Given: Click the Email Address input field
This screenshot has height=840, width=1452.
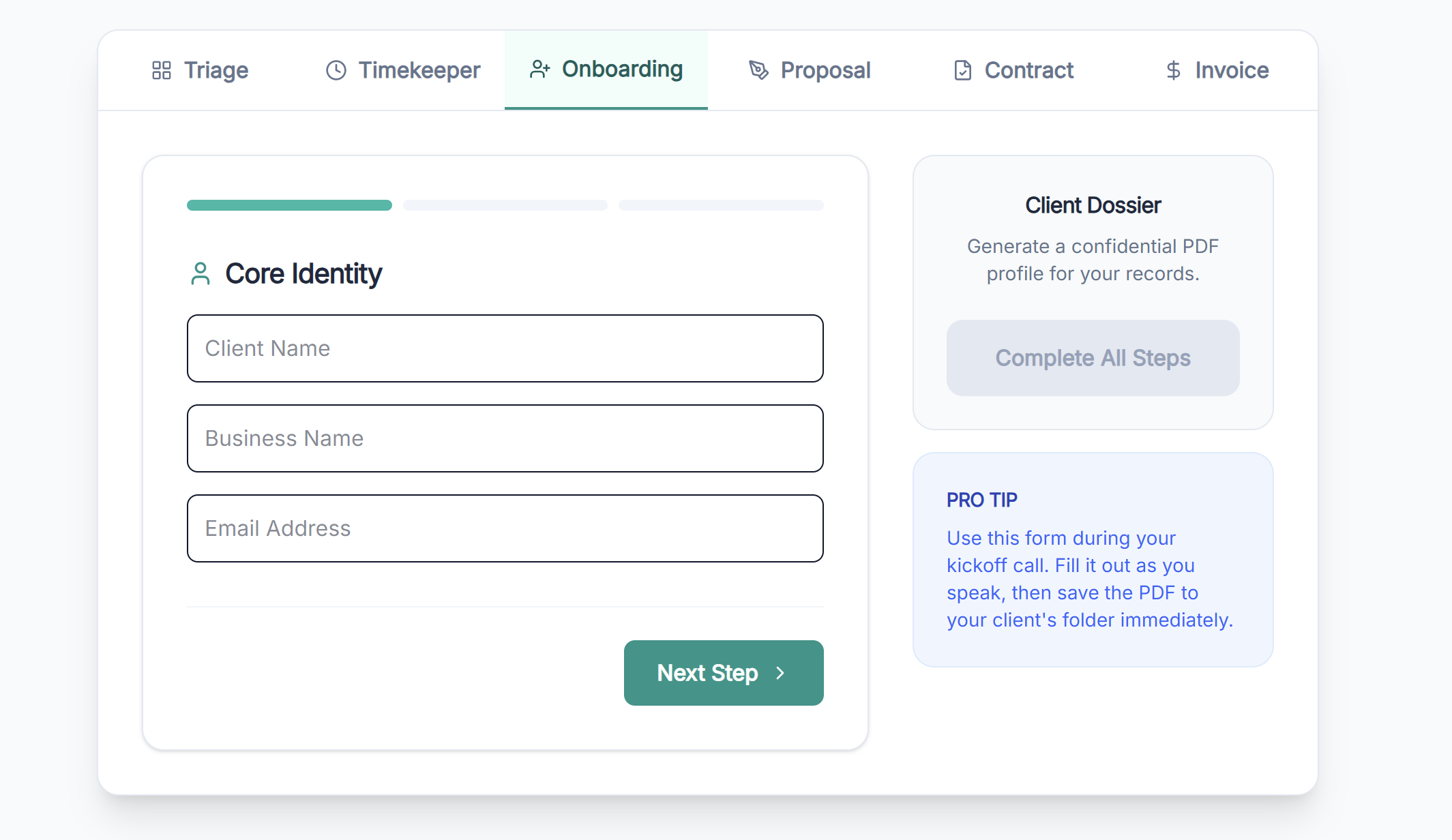Looking at the screenshot, I should coord(505,528).
